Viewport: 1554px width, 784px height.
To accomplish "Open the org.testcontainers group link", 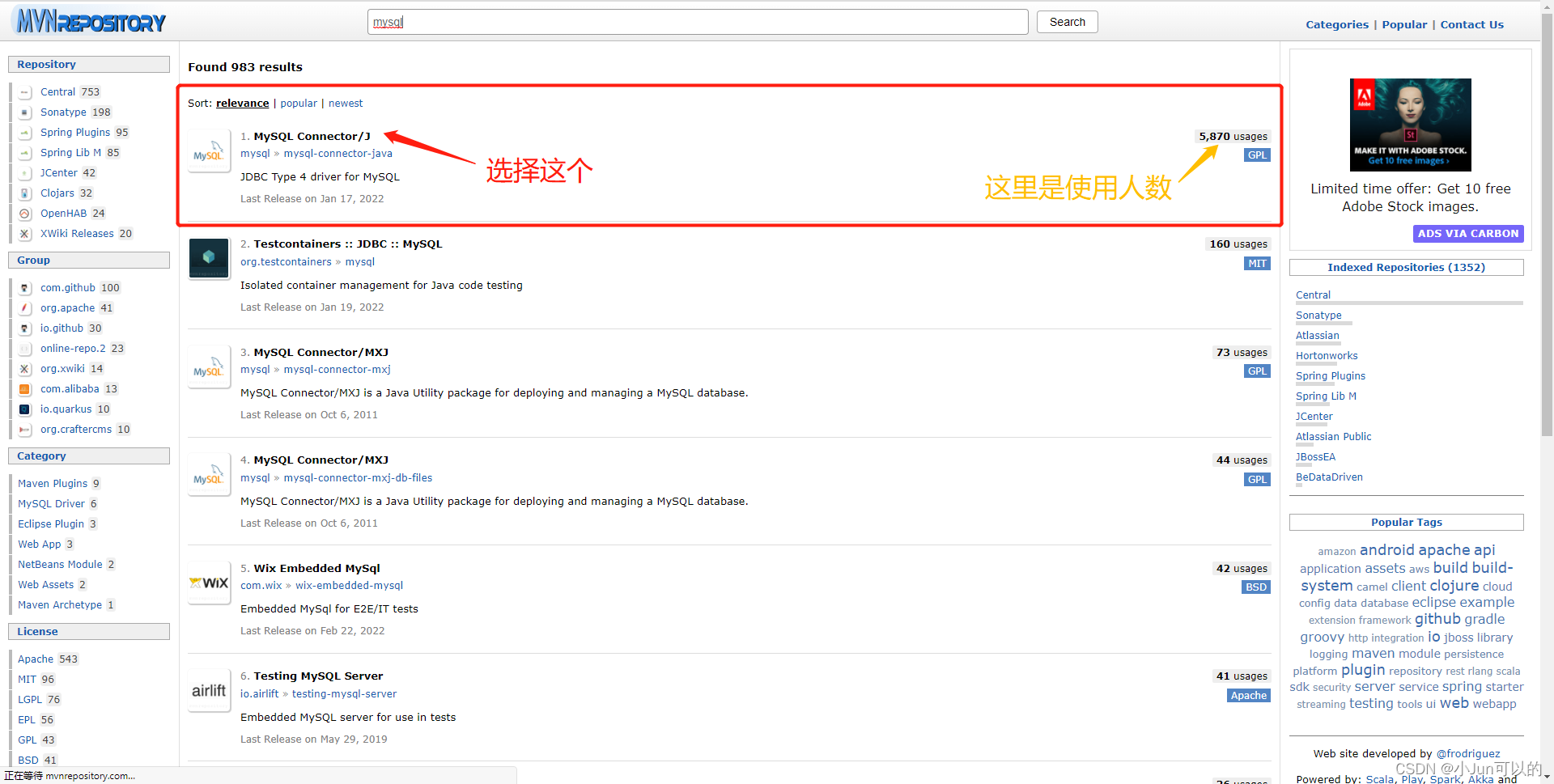I will pyautogui.click(x=286, y=262).
